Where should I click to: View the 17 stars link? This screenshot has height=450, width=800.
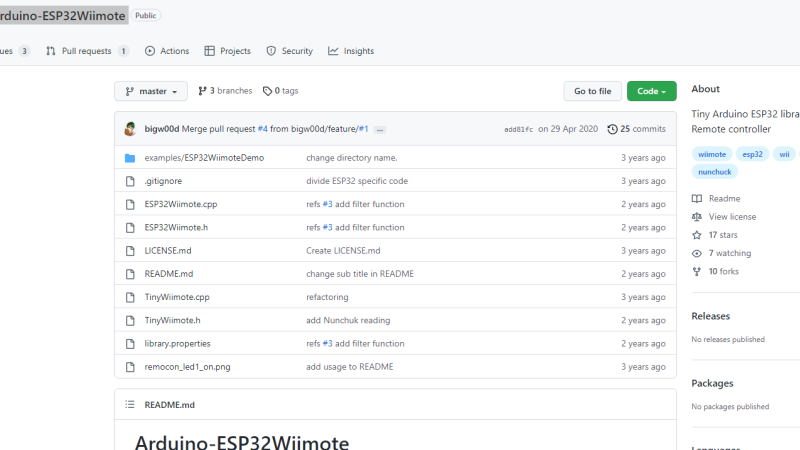(715, 235)
